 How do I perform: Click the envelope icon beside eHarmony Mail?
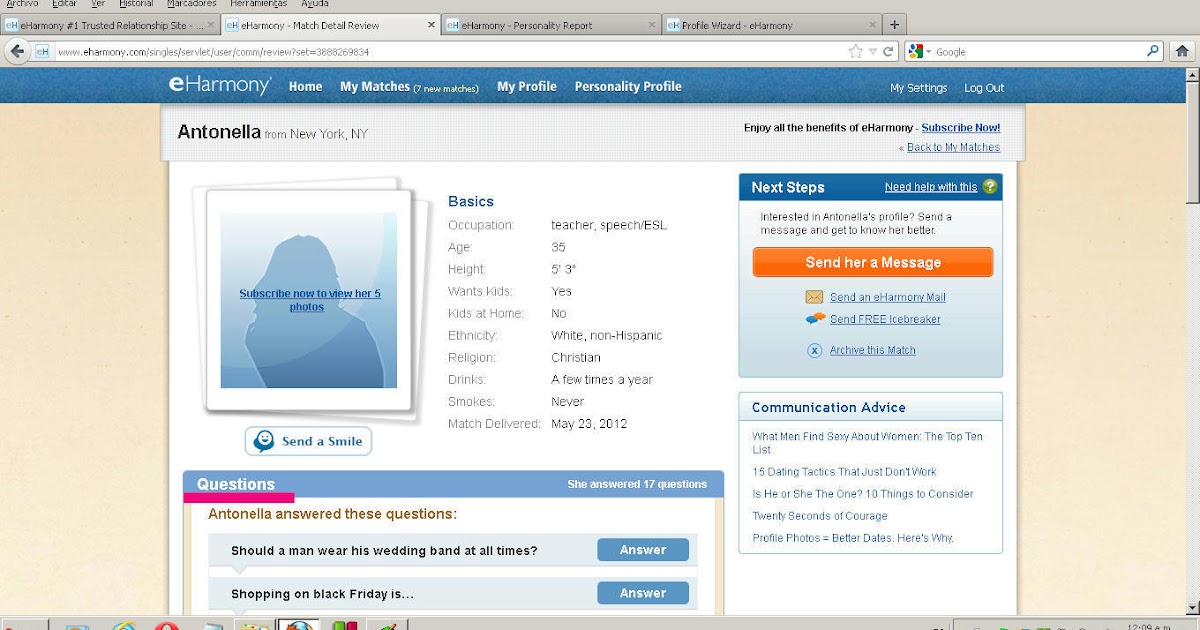tap(815, 297)
